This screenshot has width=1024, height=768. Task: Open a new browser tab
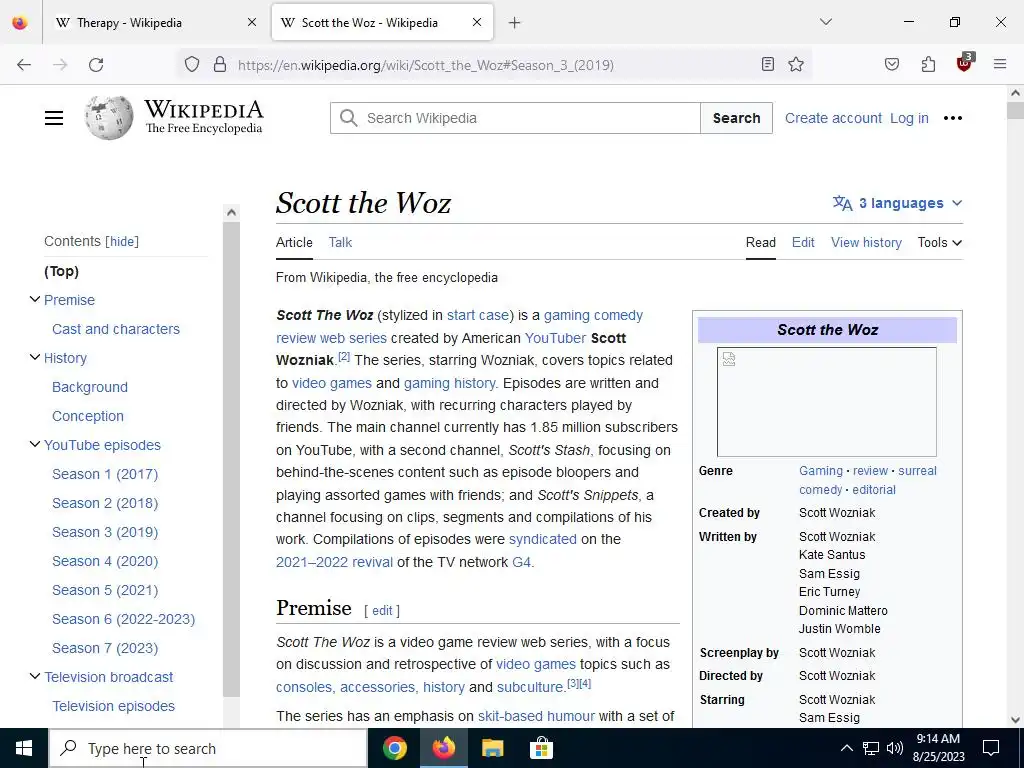[x=515, y=23]
